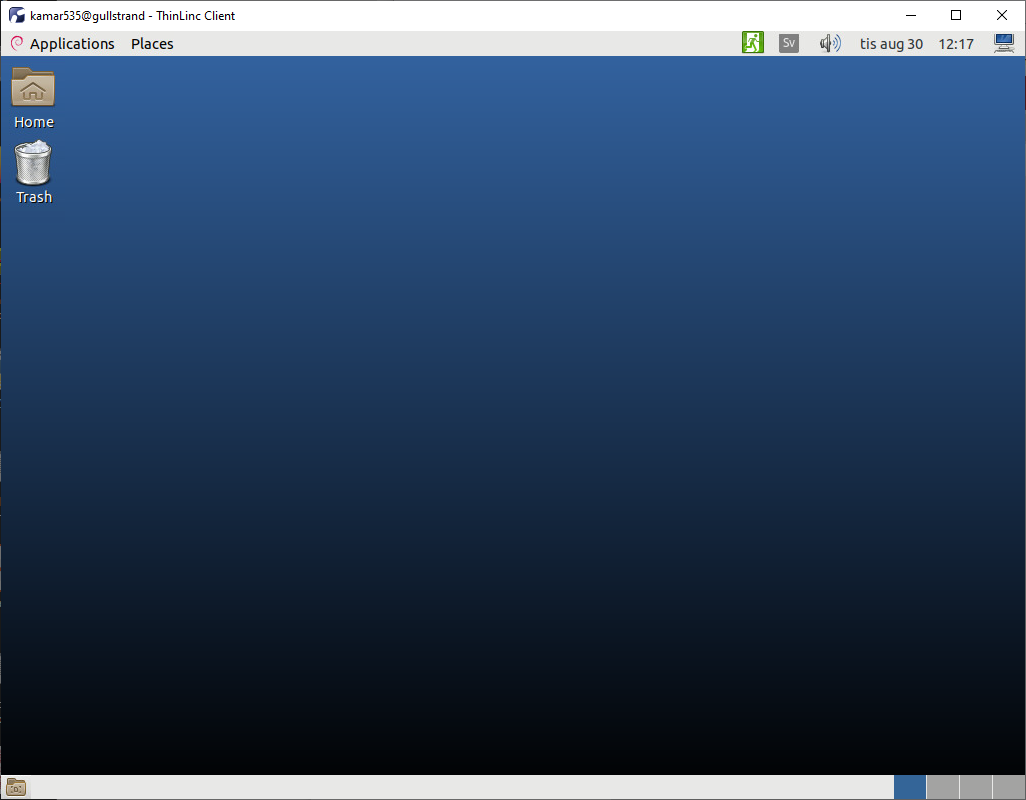
Task: Maximize the ThinLinc Client window
Action: (956, 15)
